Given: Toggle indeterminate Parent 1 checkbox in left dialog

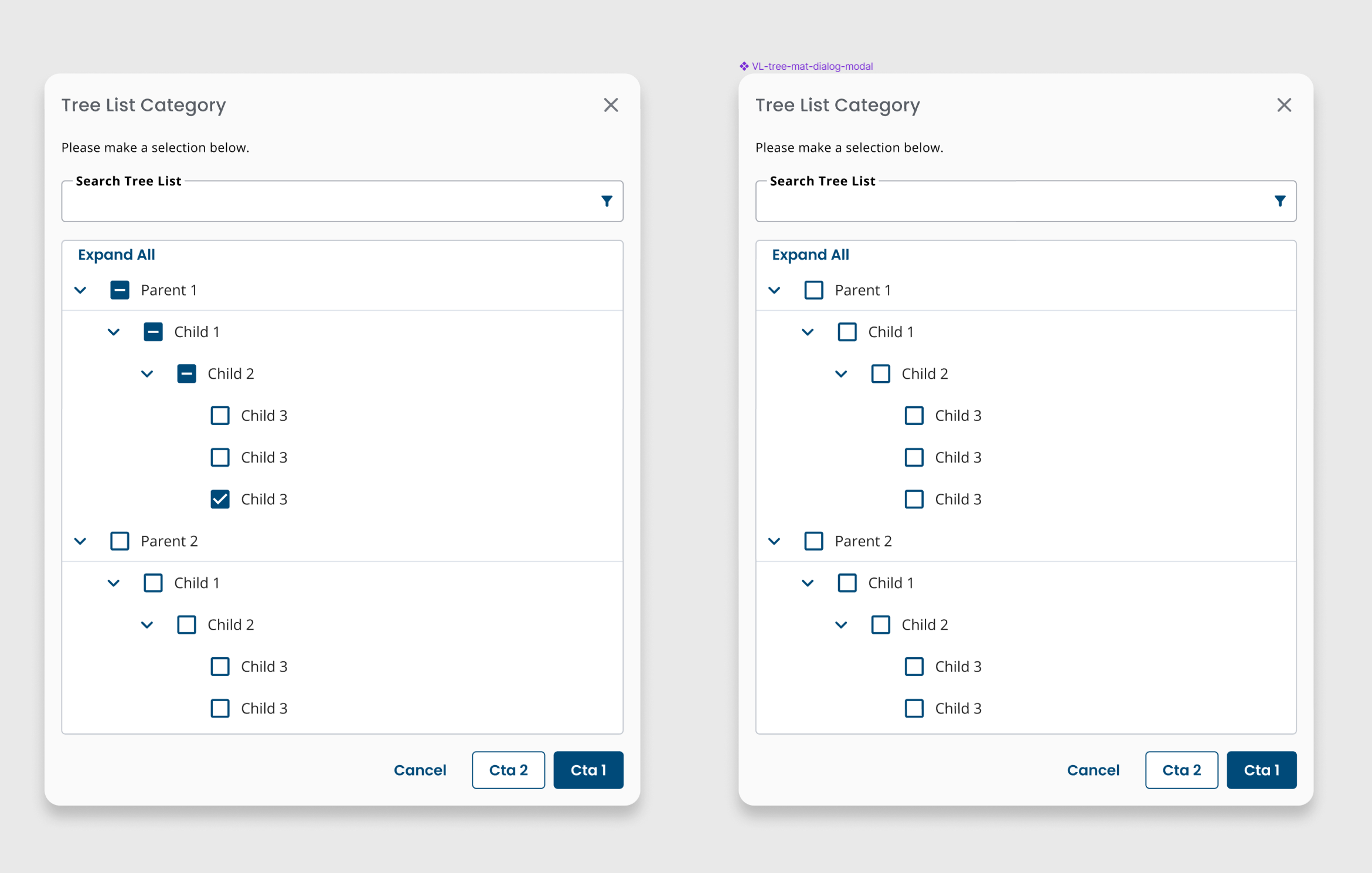Looking at the screenshot, I should 120,290.
